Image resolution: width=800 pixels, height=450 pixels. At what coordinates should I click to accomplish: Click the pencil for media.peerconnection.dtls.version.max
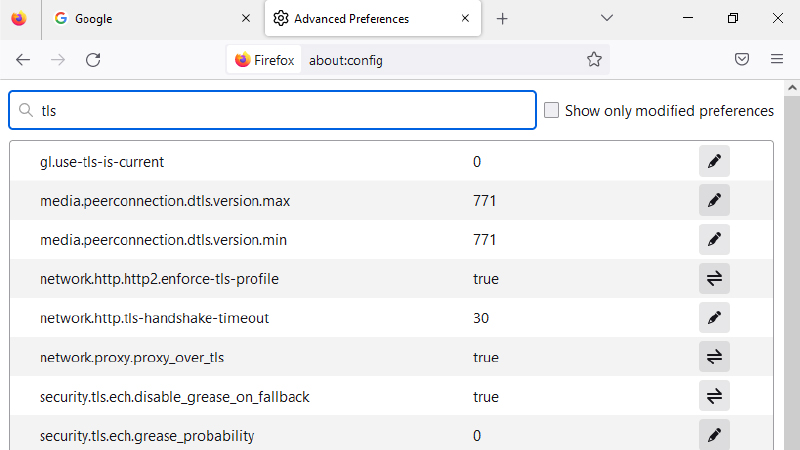point(714,201)
